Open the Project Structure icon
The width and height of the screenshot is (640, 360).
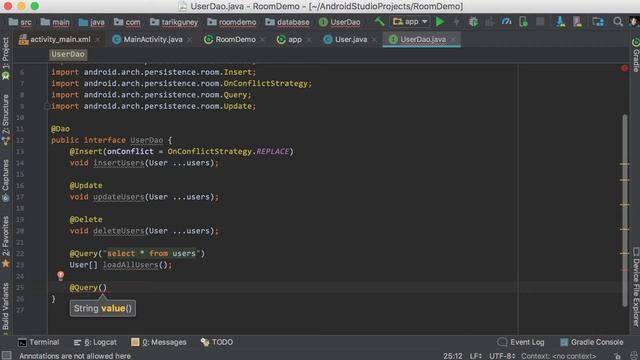(x=598, y=22)
